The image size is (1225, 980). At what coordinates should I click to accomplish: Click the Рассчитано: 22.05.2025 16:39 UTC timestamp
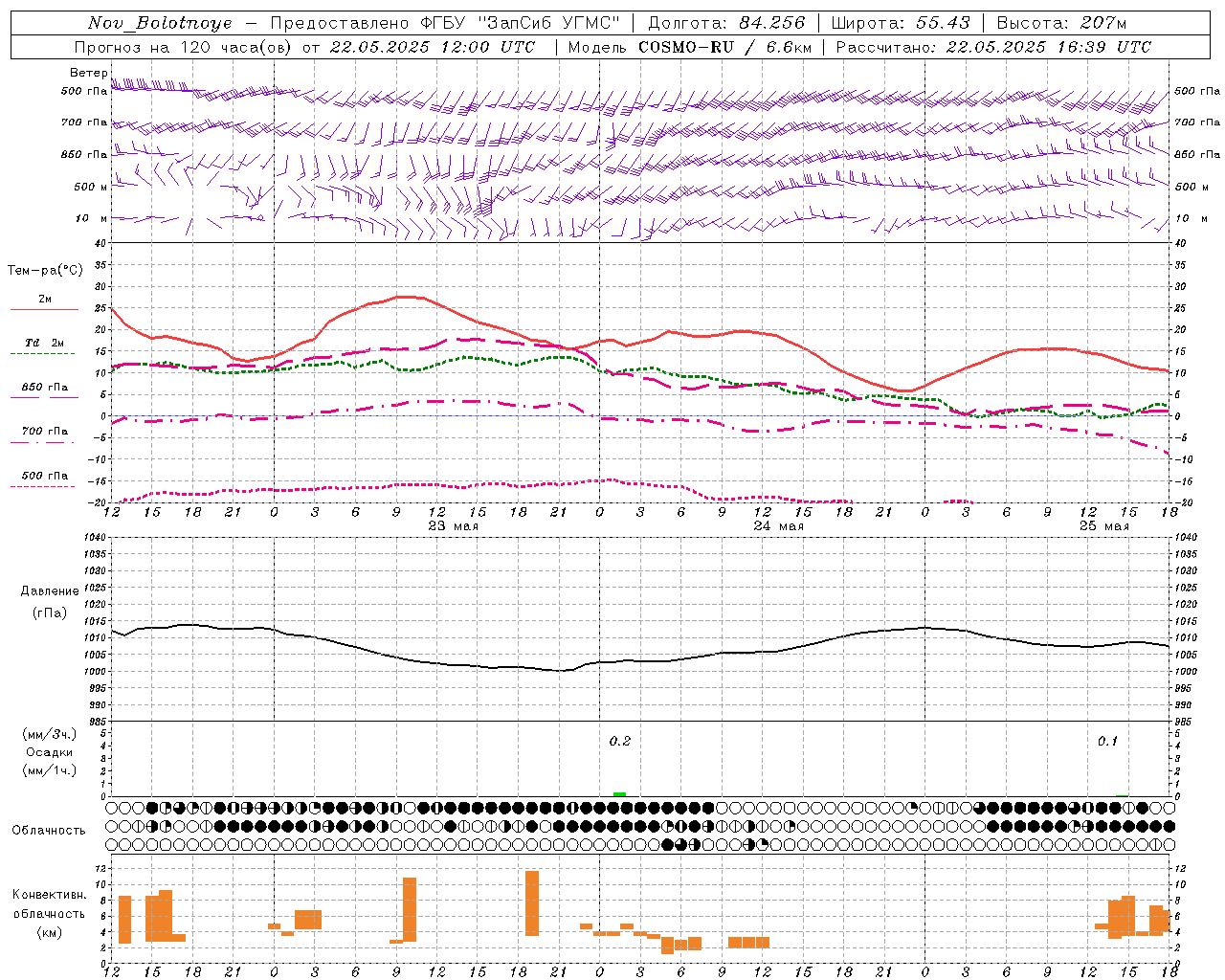[x=993, y=47]
